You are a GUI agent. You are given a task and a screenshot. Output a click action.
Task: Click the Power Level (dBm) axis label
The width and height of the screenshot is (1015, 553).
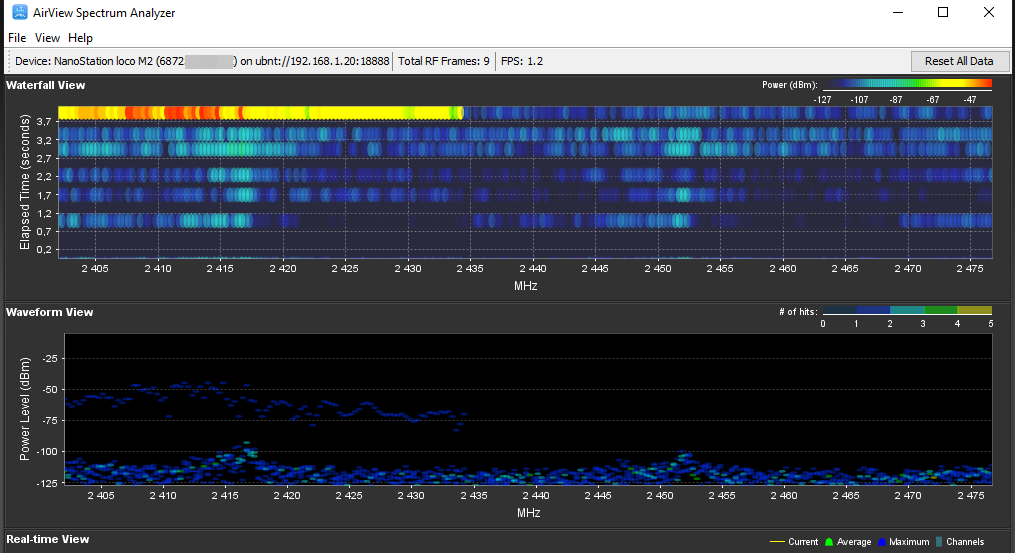tap(25, 409)
